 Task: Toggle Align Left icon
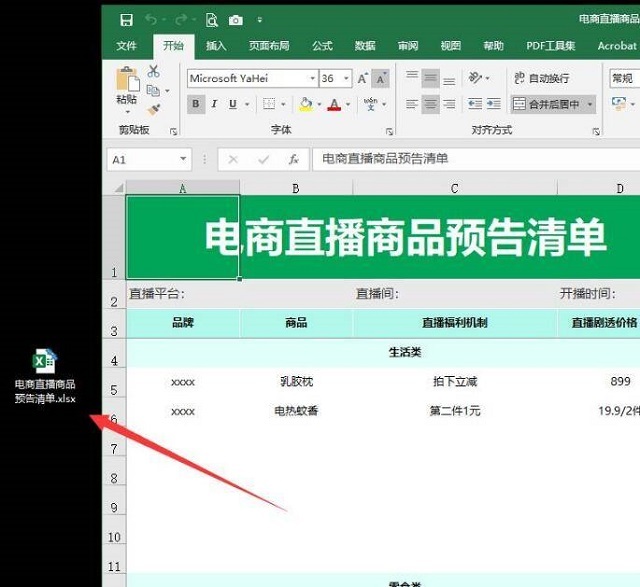412,104
